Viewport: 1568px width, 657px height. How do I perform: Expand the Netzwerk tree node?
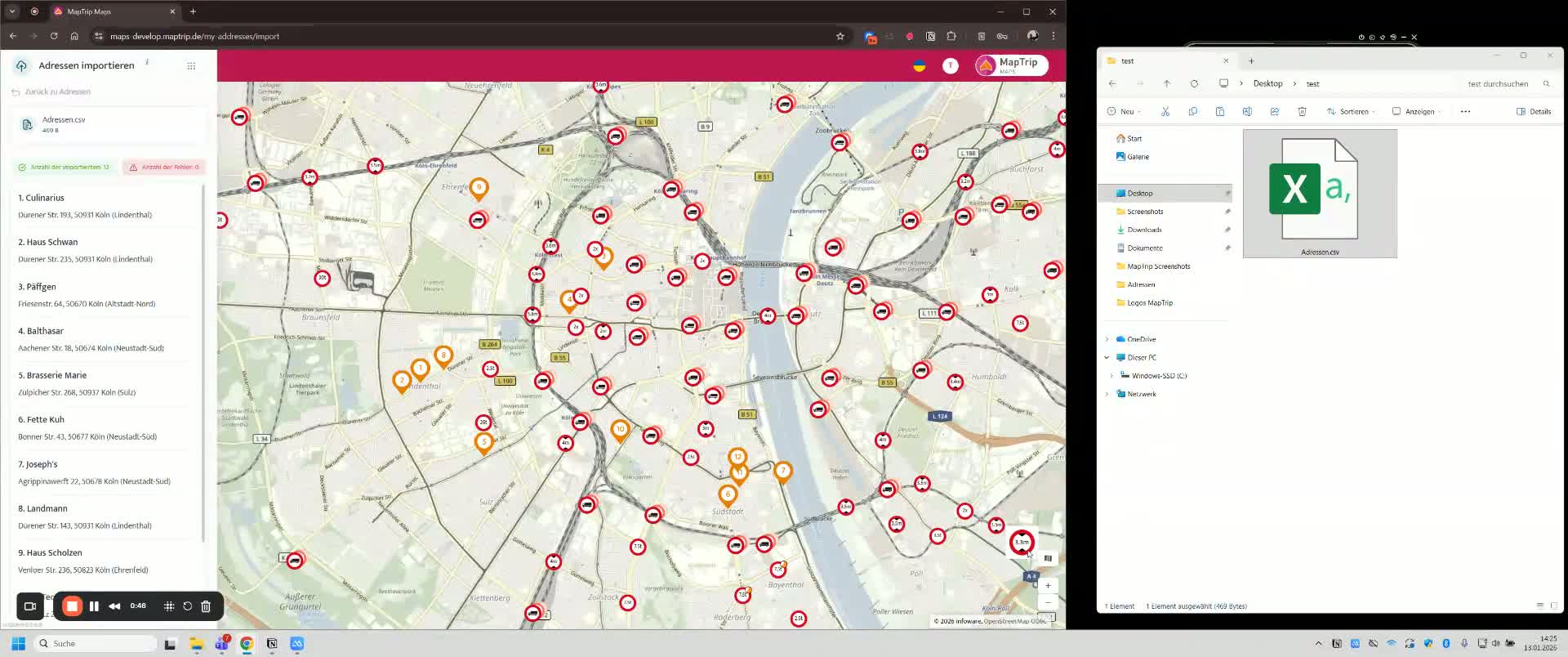[x=1107, y=394]
